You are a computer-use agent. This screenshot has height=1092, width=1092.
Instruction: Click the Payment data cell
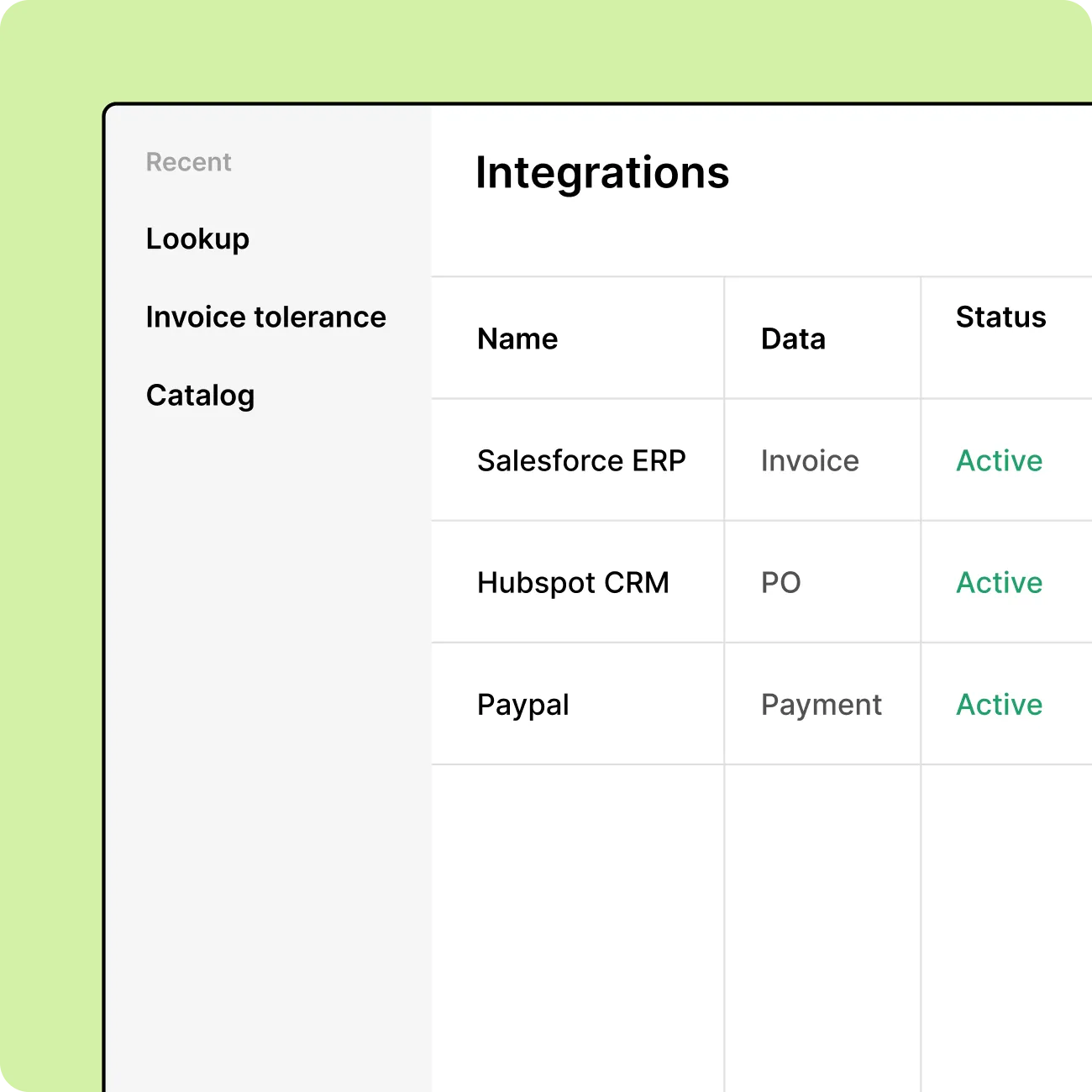821,705
